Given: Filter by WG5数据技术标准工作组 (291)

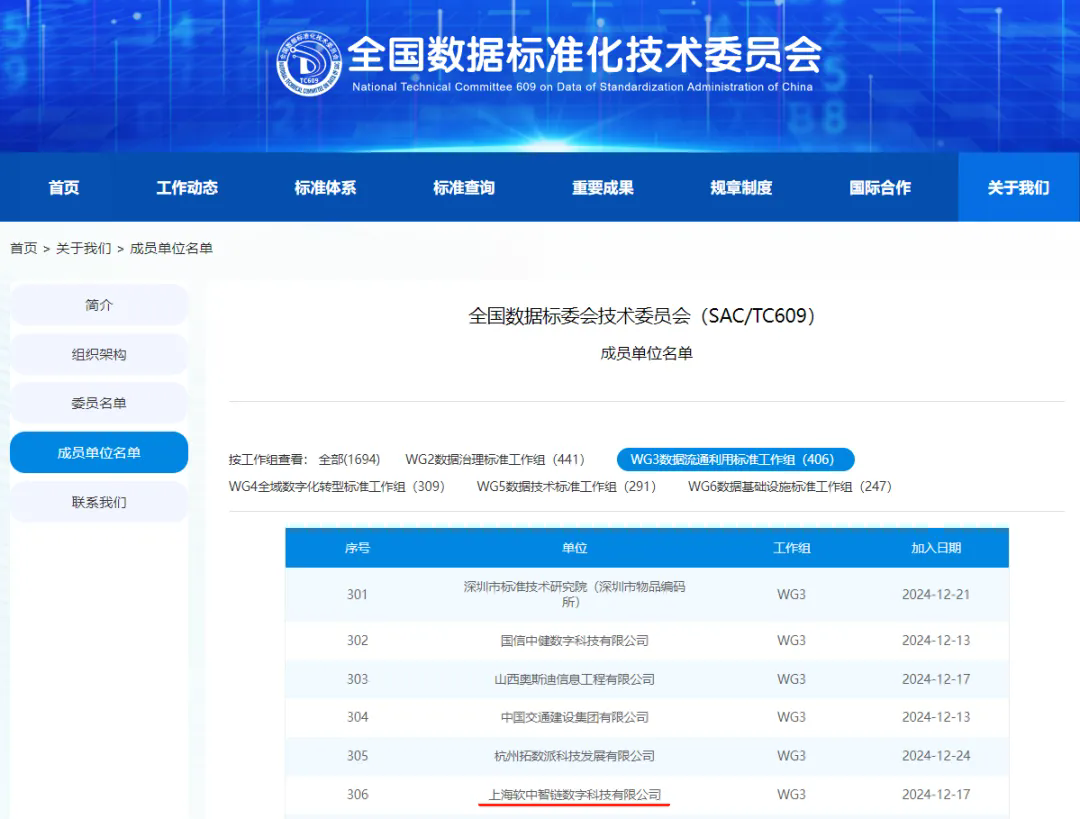Looking at the screenshot, I should click(x=566, y=486).
